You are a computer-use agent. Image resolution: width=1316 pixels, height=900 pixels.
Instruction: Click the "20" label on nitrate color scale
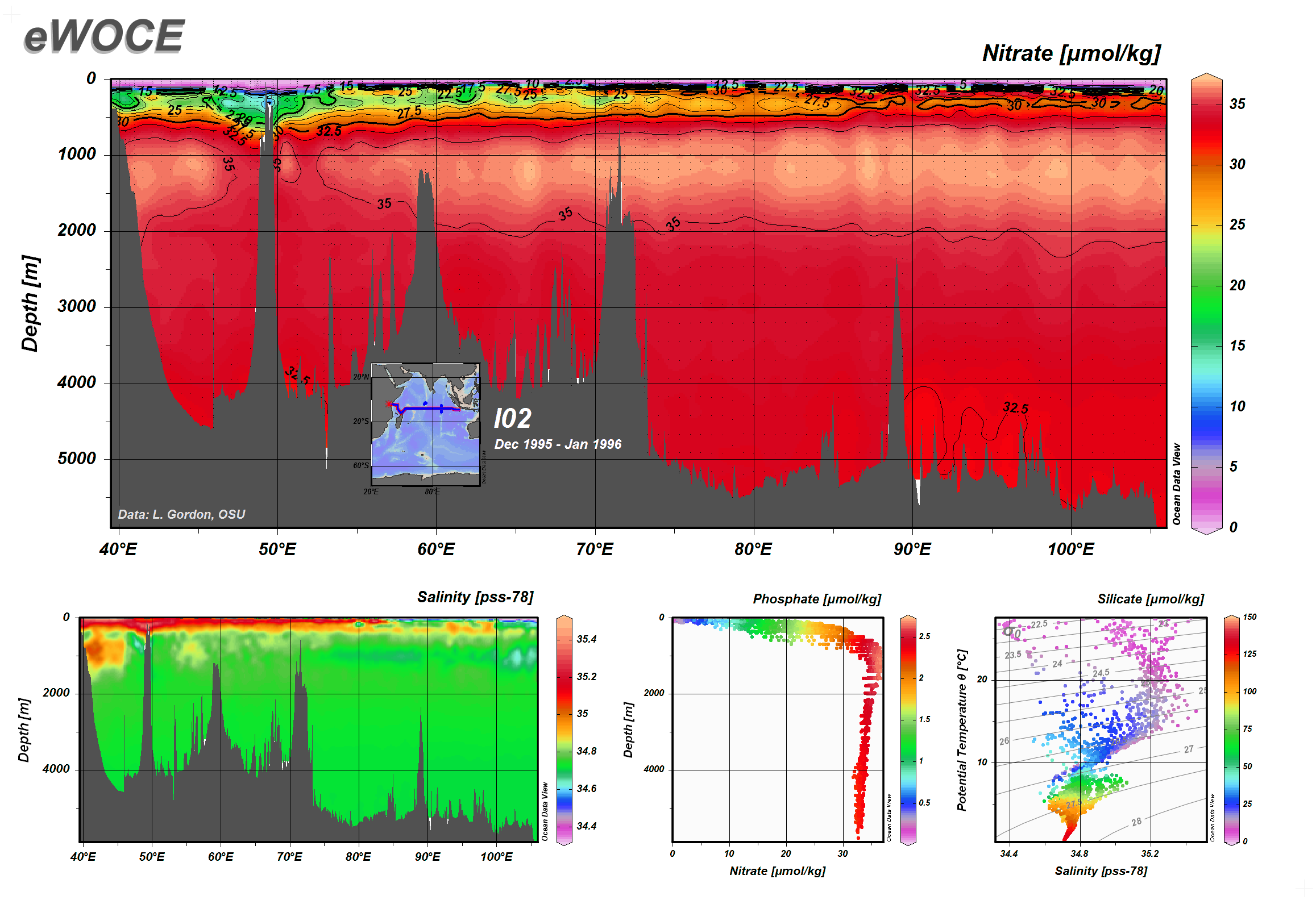1237,285
